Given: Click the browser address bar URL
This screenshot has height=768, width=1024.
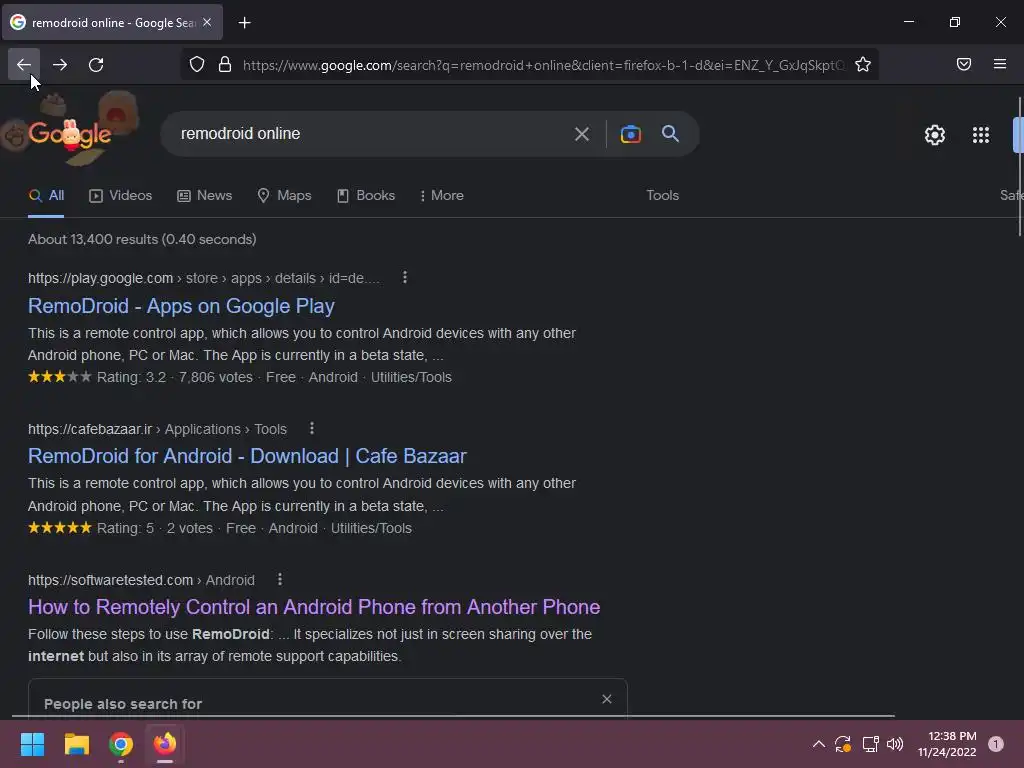Looking at the screenshot, I should click(543, 65).
